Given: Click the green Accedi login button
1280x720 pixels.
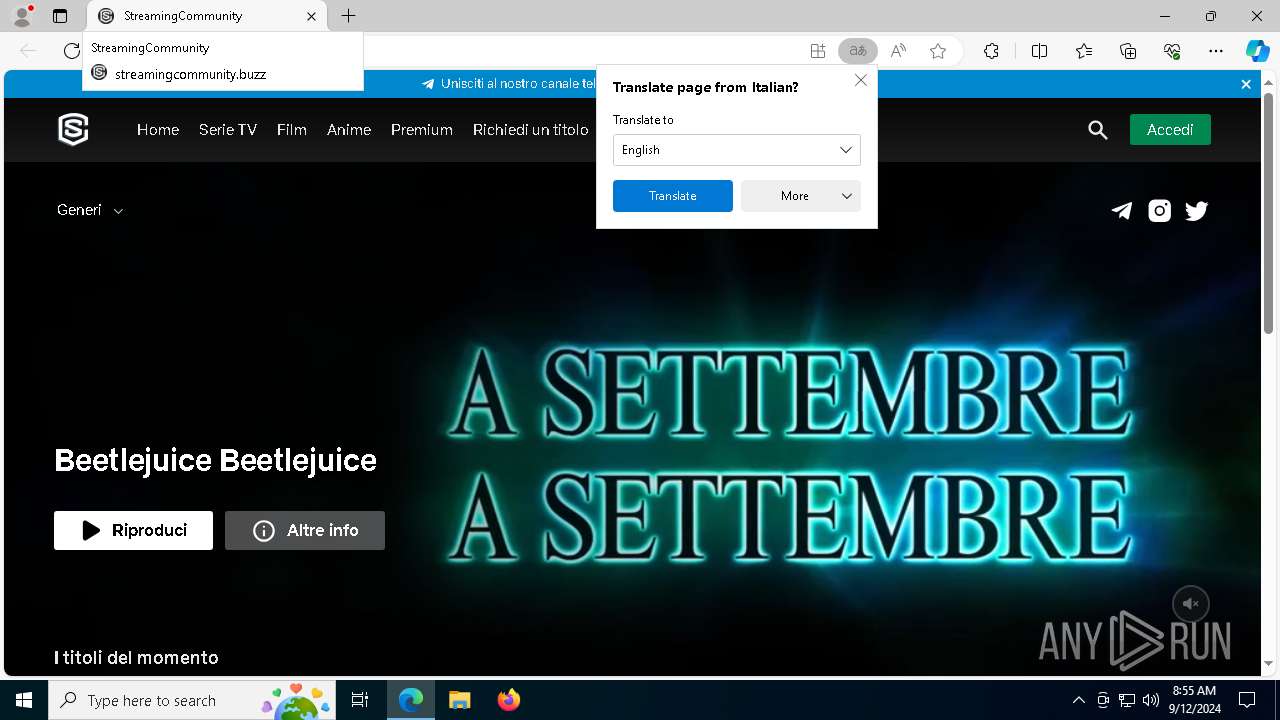Looking at the screenshot, I should [x=1170, y=130].
